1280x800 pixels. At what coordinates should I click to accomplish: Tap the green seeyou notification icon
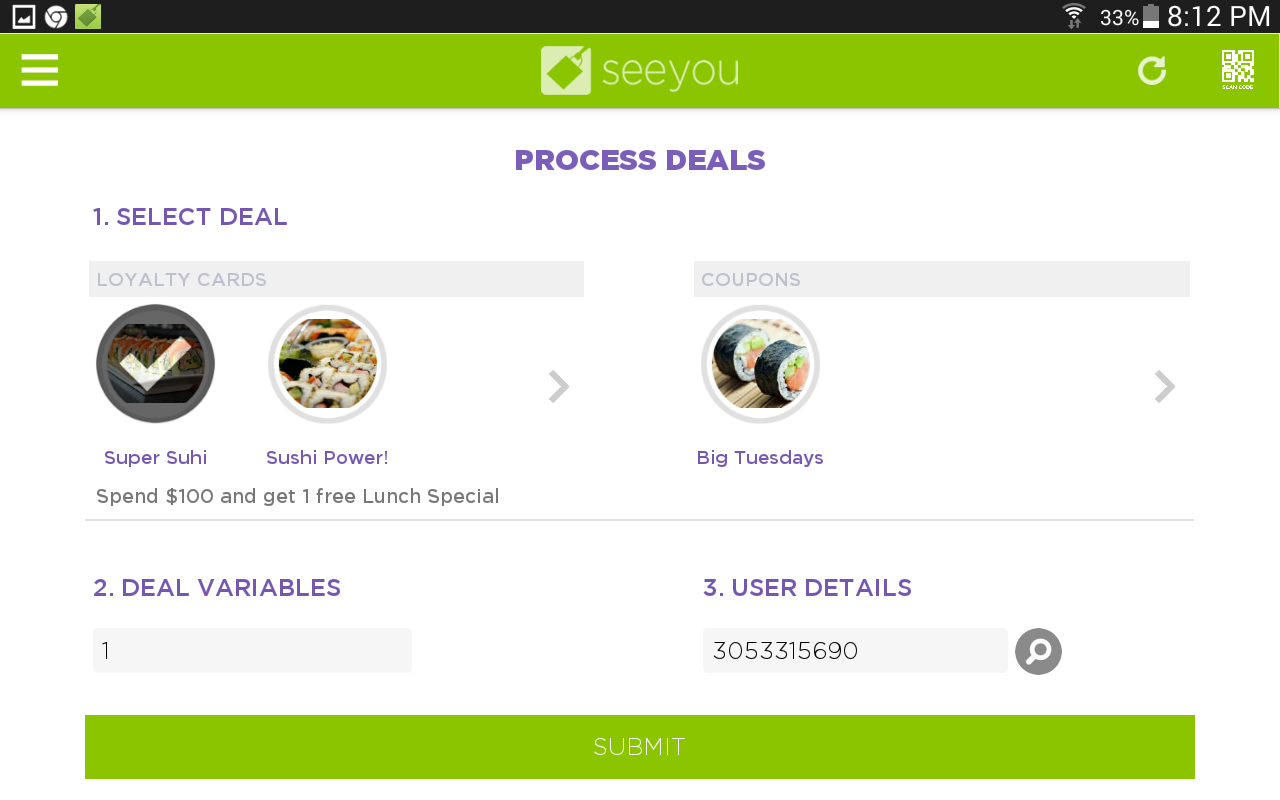[88, 16]
